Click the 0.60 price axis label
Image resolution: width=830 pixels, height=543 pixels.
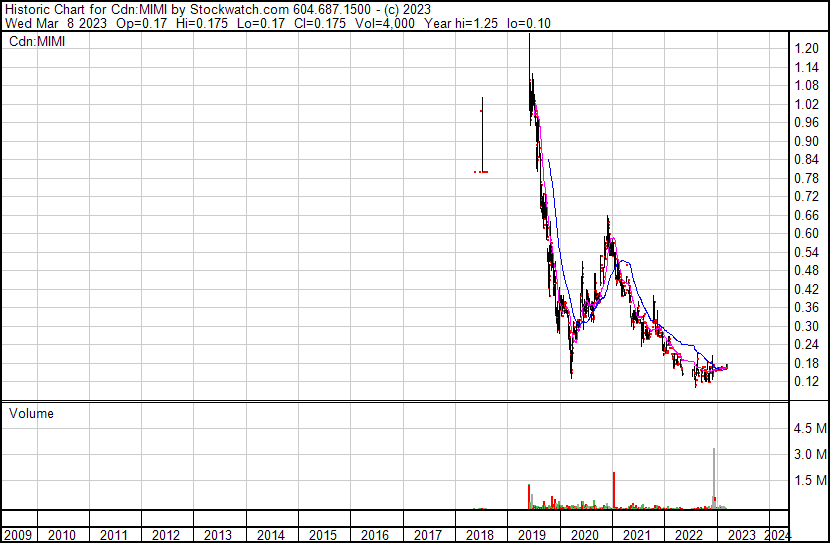806,233
